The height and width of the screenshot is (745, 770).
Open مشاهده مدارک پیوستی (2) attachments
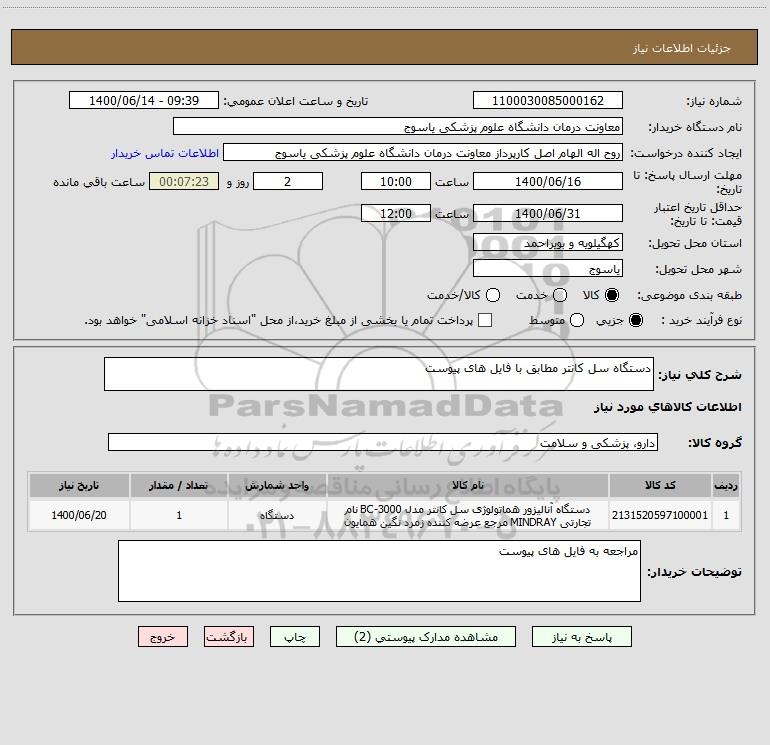(x=426, y=636)
